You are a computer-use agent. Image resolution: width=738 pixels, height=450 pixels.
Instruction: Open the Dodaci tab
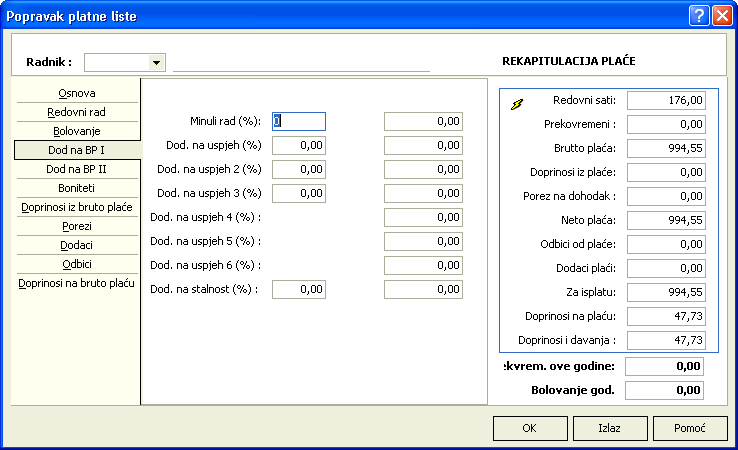tap(77, 245)
